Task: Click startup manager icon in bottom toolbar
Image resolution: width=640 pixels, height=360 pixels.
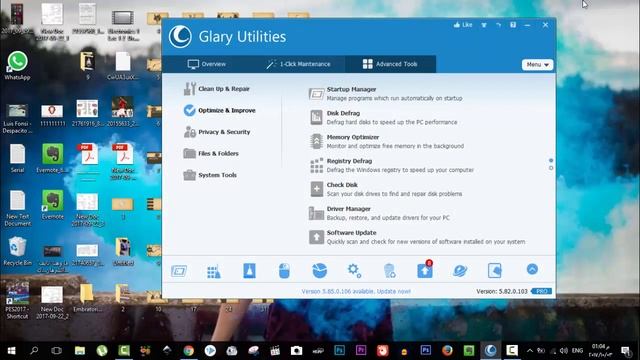Action: coord(179,271)
